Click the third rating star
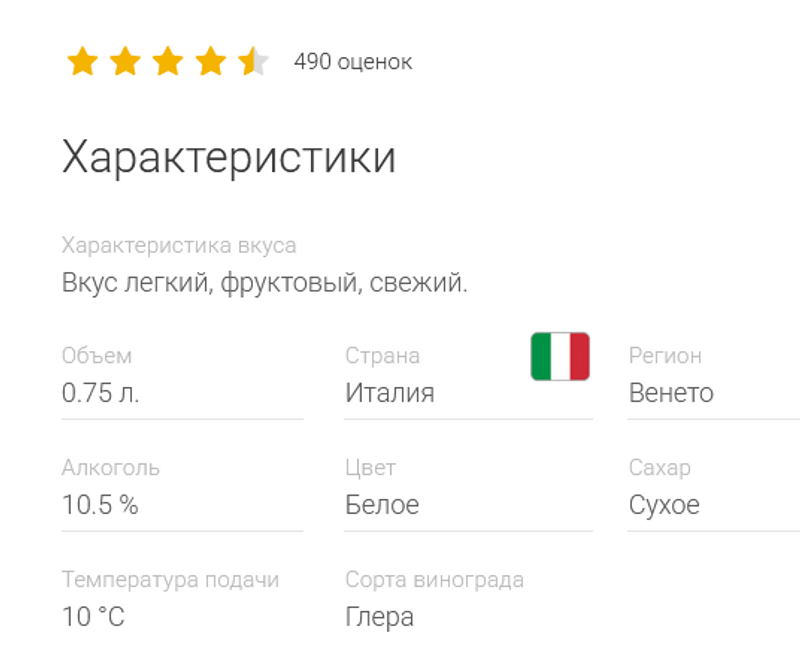 tap(168, 62)
